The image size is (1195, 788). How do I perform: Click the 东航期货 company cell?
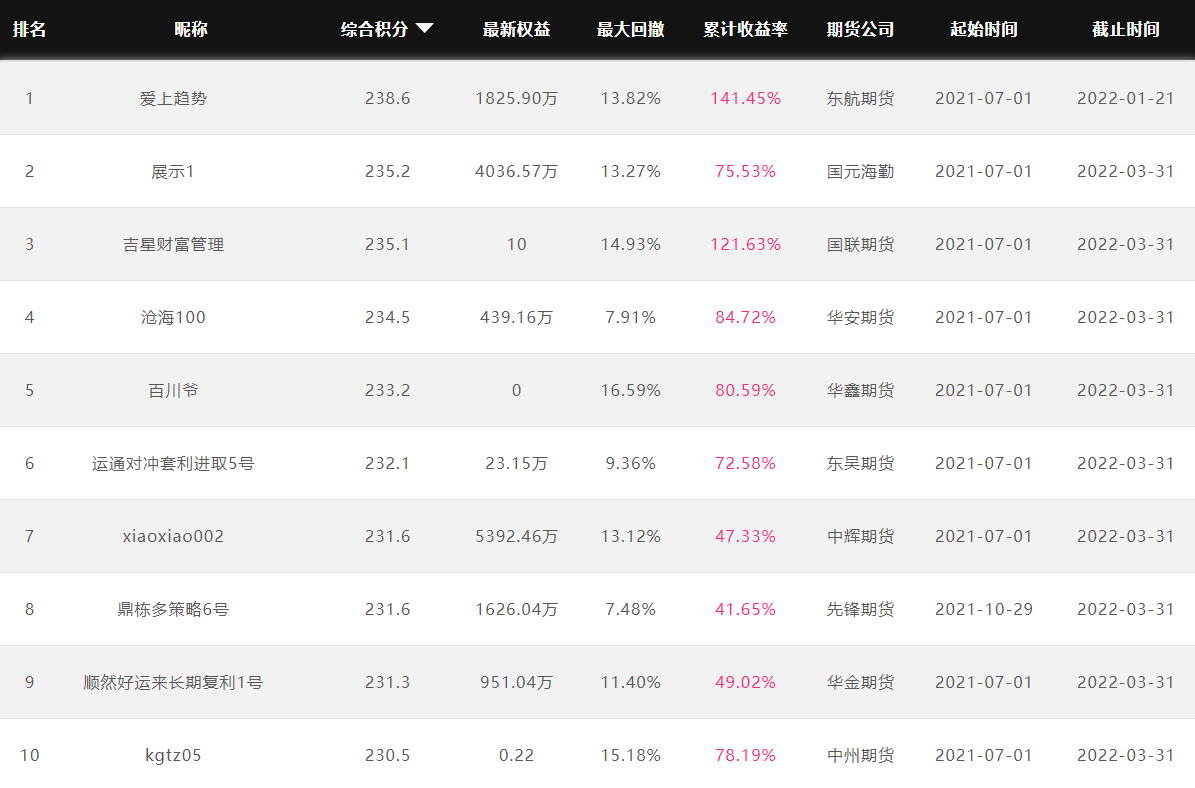click(x=860, y=98)
